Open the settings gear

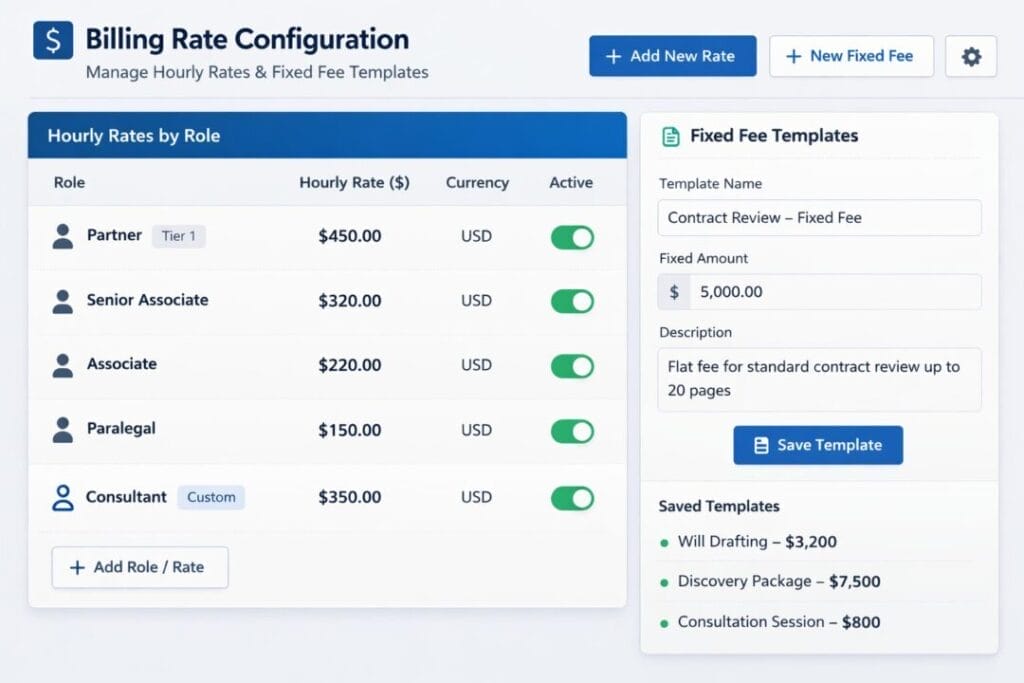(969, 56)
